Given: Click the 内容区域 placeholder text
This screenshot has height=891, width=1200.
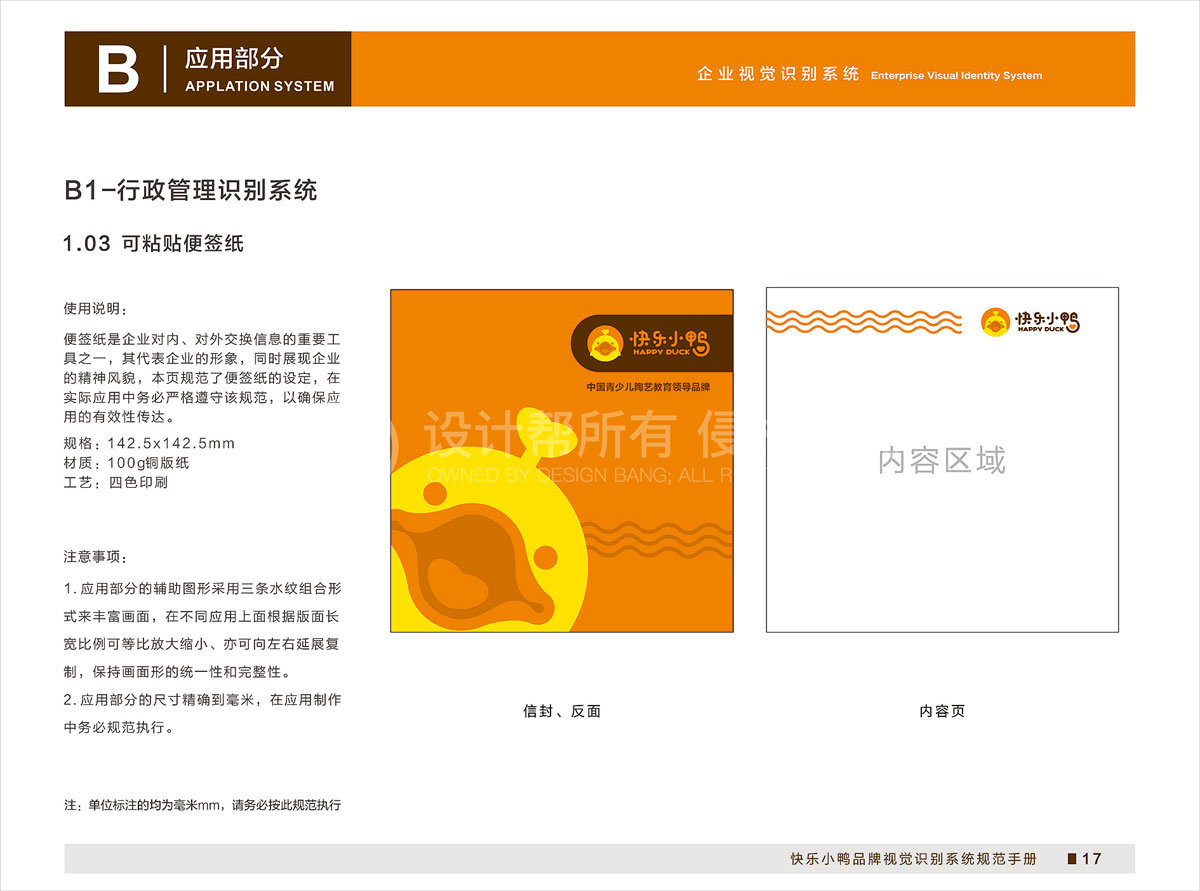Looking at the screenshot, I should pyautogui.click(x=942, y=461).
